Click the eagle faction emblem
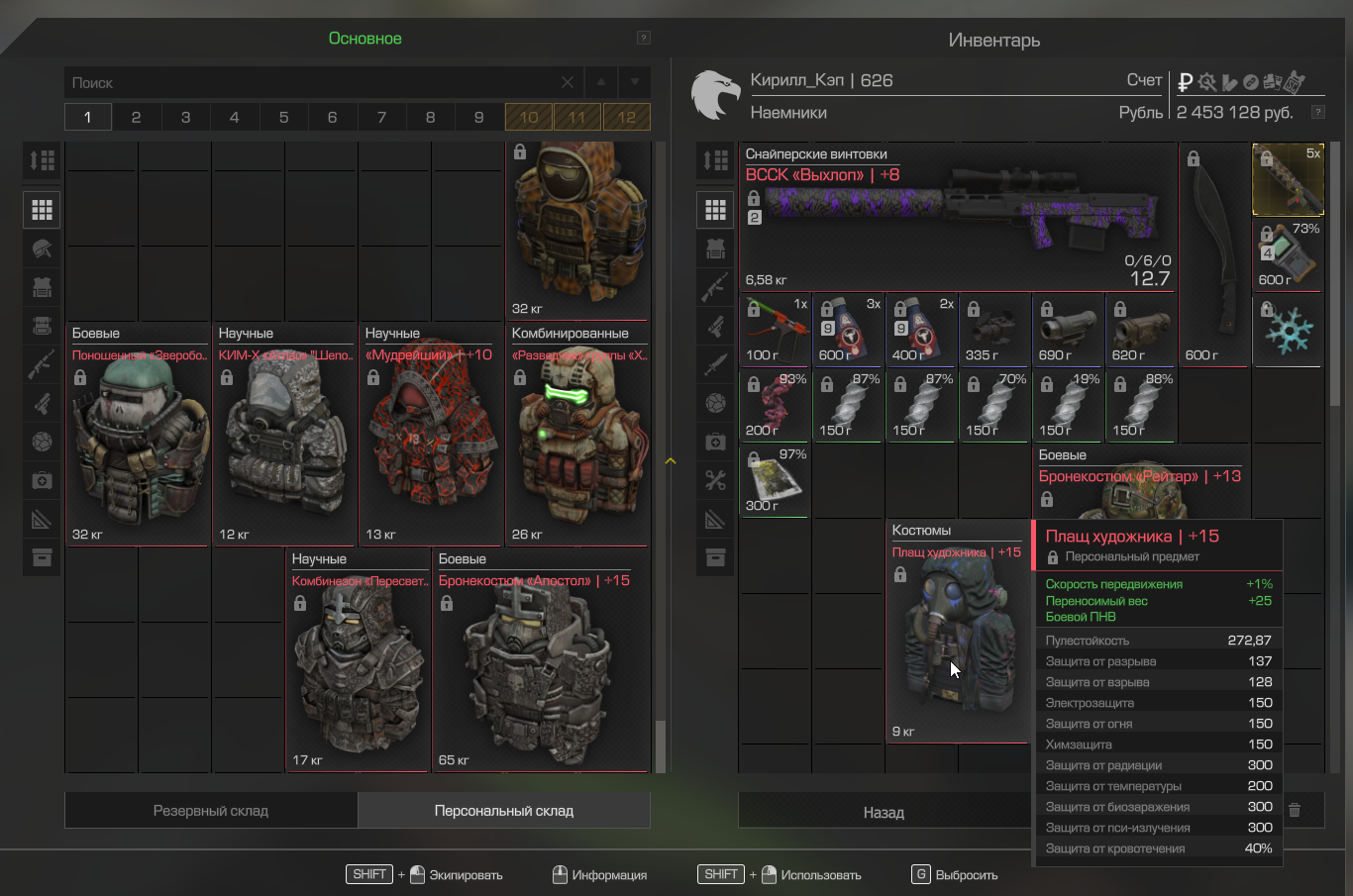Screen dimensions: 1353x896 point(715,95)
